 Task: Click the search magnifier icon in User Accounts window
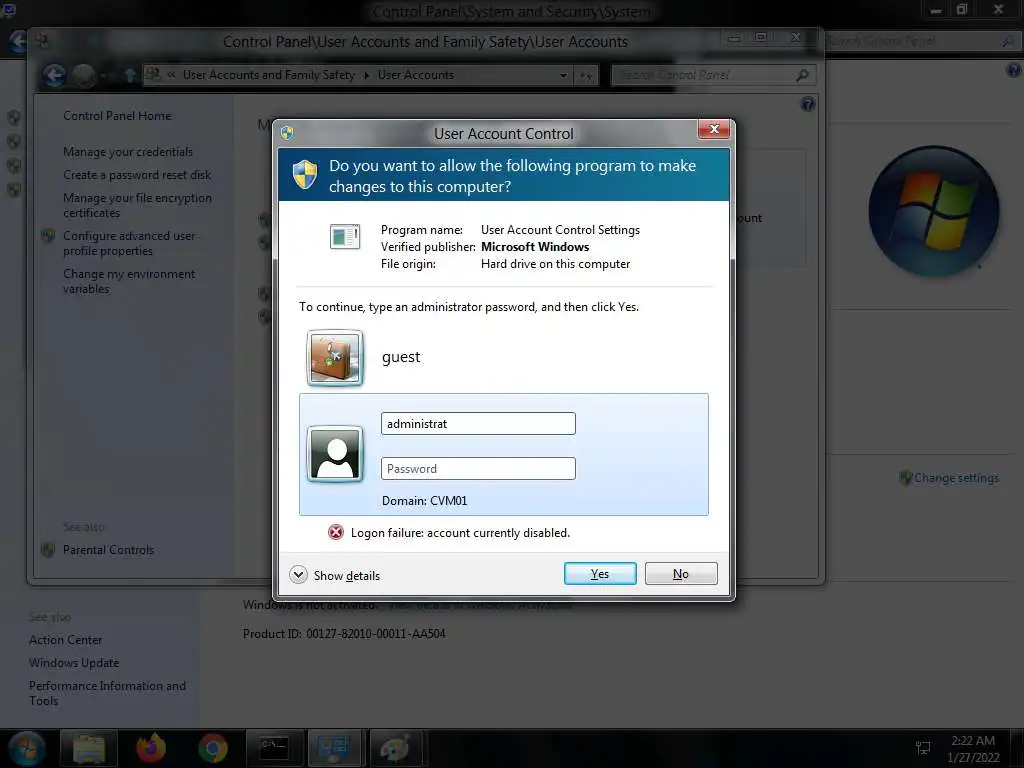coord(803,75)
